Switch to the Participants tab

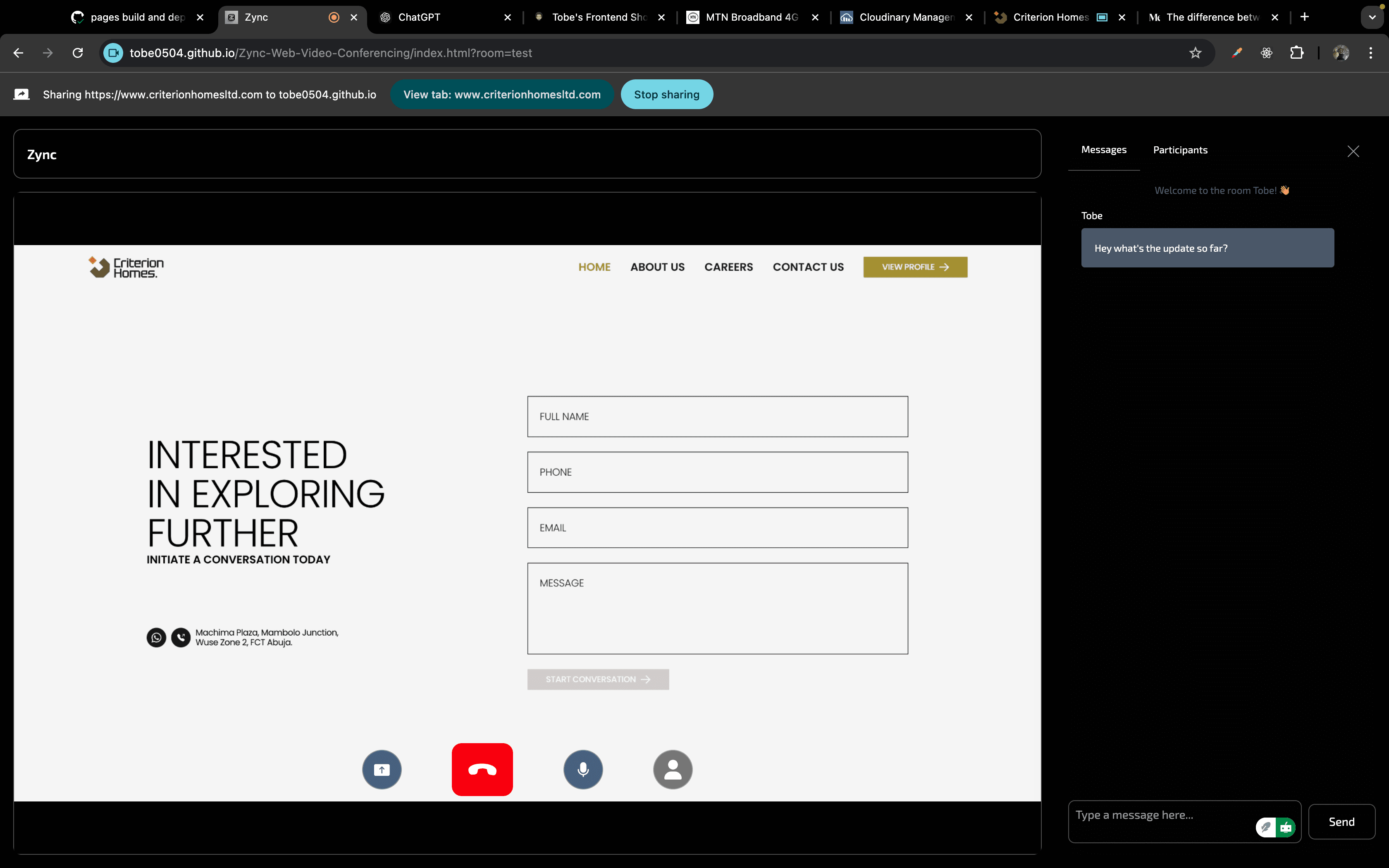coord(1180,150)
